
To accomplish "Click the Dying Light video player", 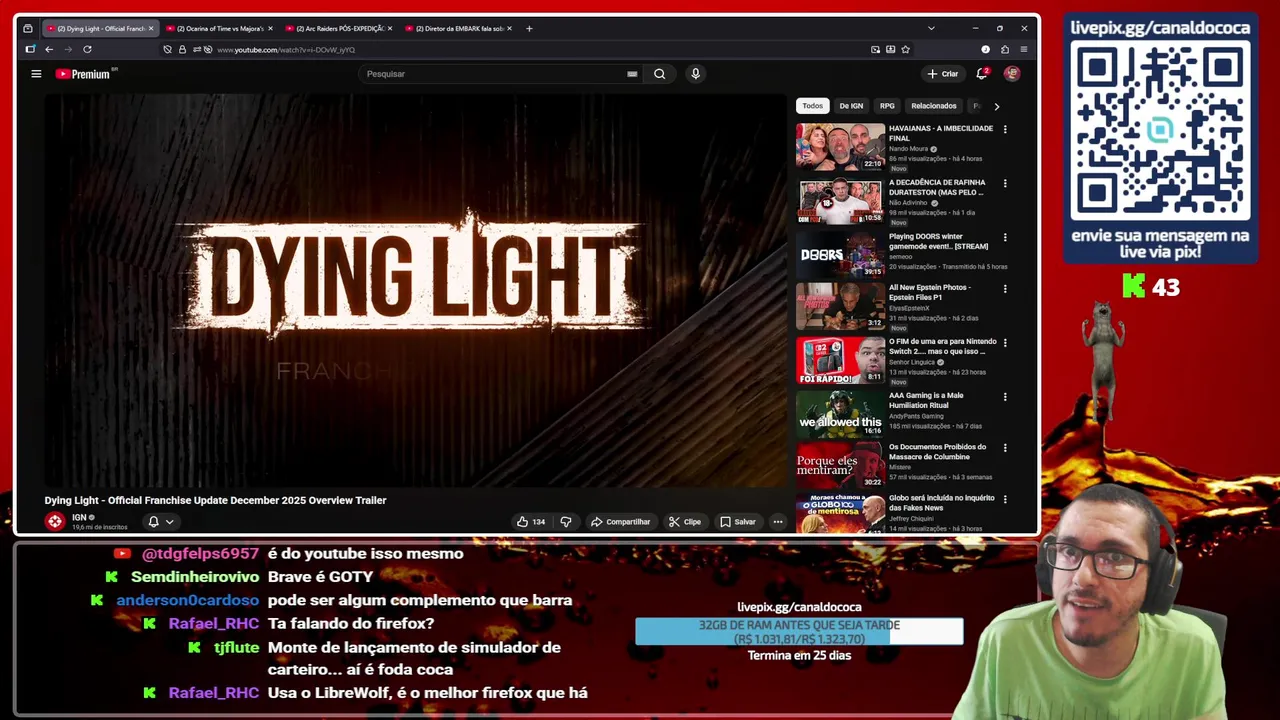I will [416, 290].
